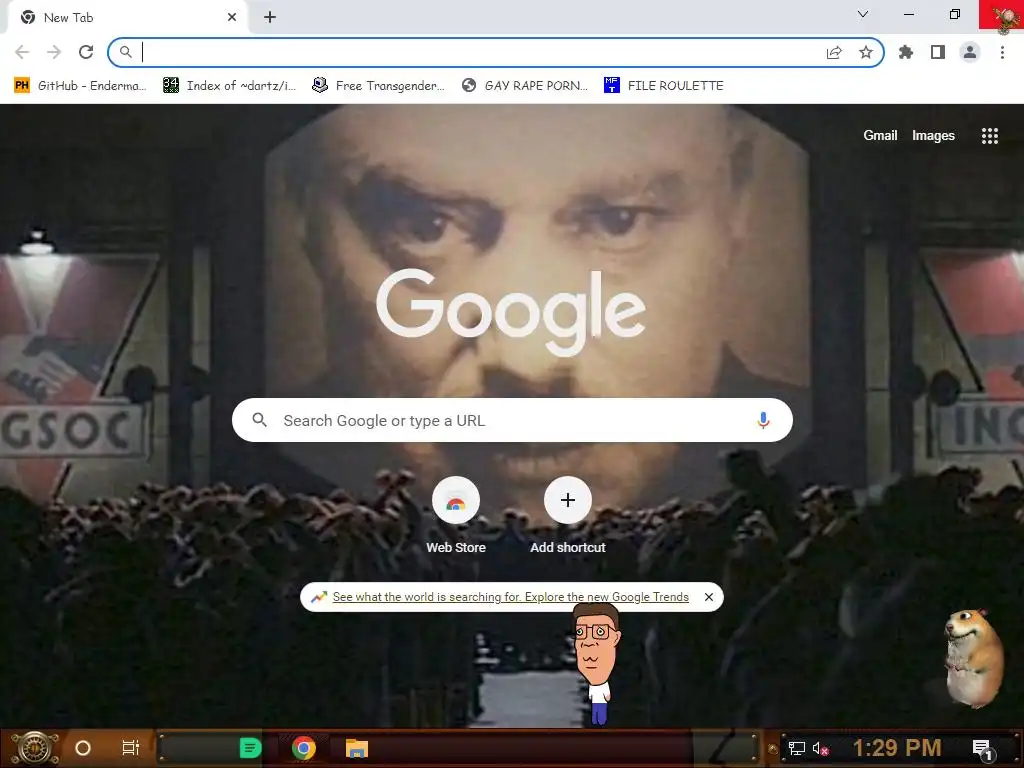Close the New Tab tab
Viewport: 1024px width, 768px height.
pos(232,18)
